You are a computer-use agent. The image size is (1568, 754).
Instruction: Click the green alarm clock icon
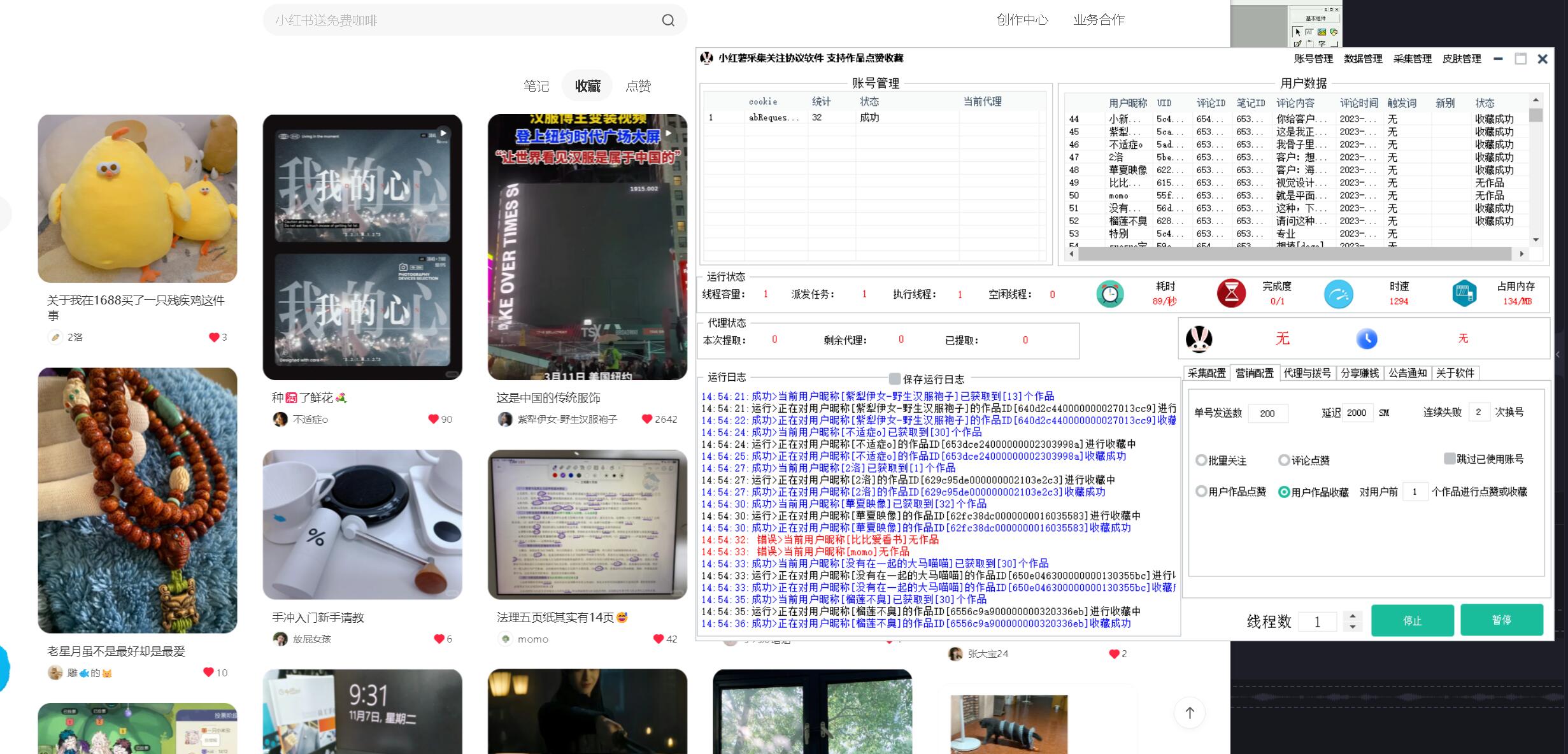(x=1109, y=294)
